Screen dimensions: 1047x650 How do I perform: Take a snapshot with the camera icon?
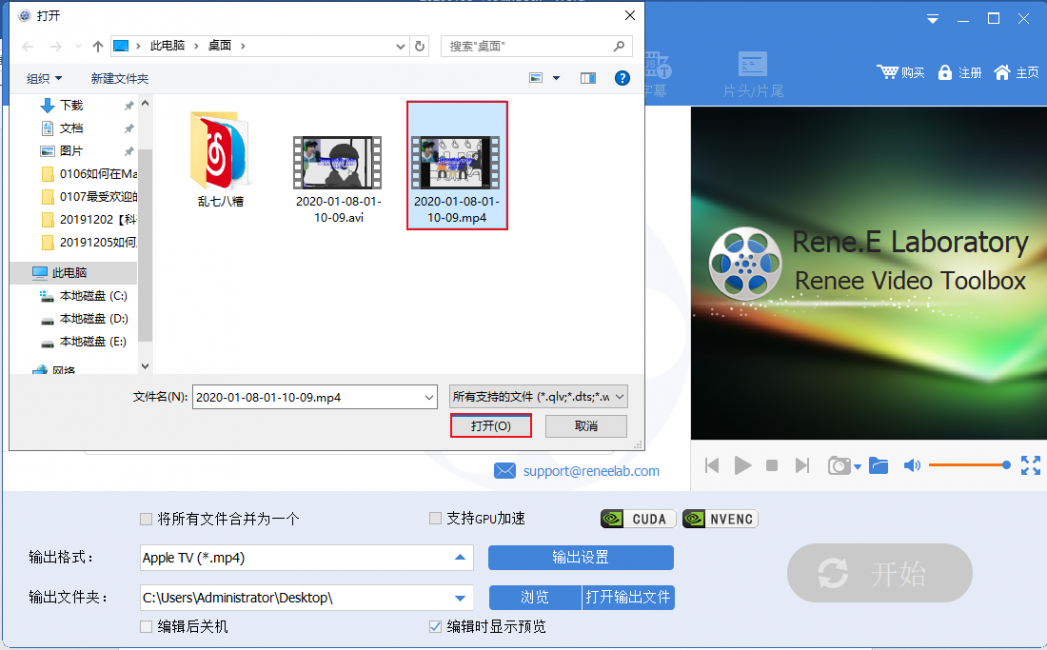839,465
